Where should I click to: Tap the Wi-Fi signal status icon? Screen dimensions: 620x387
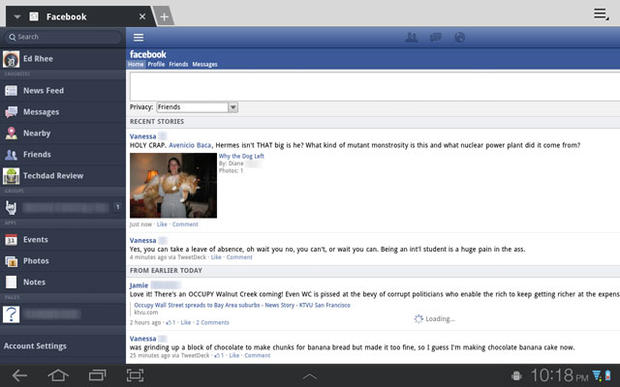[x=597, y=375]
